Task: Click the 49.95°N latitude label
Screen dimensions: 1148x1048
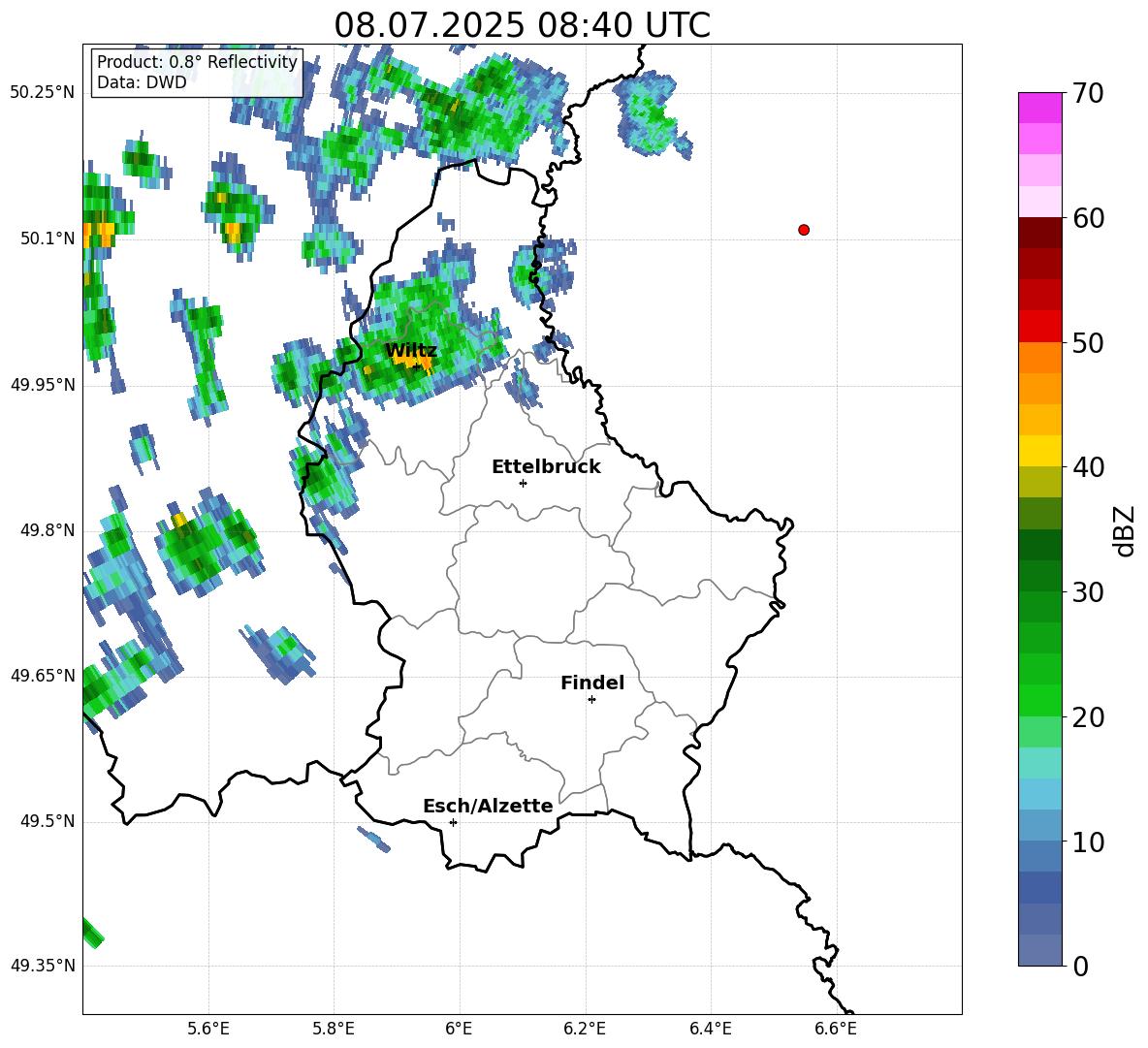Action: click(43, 384)
